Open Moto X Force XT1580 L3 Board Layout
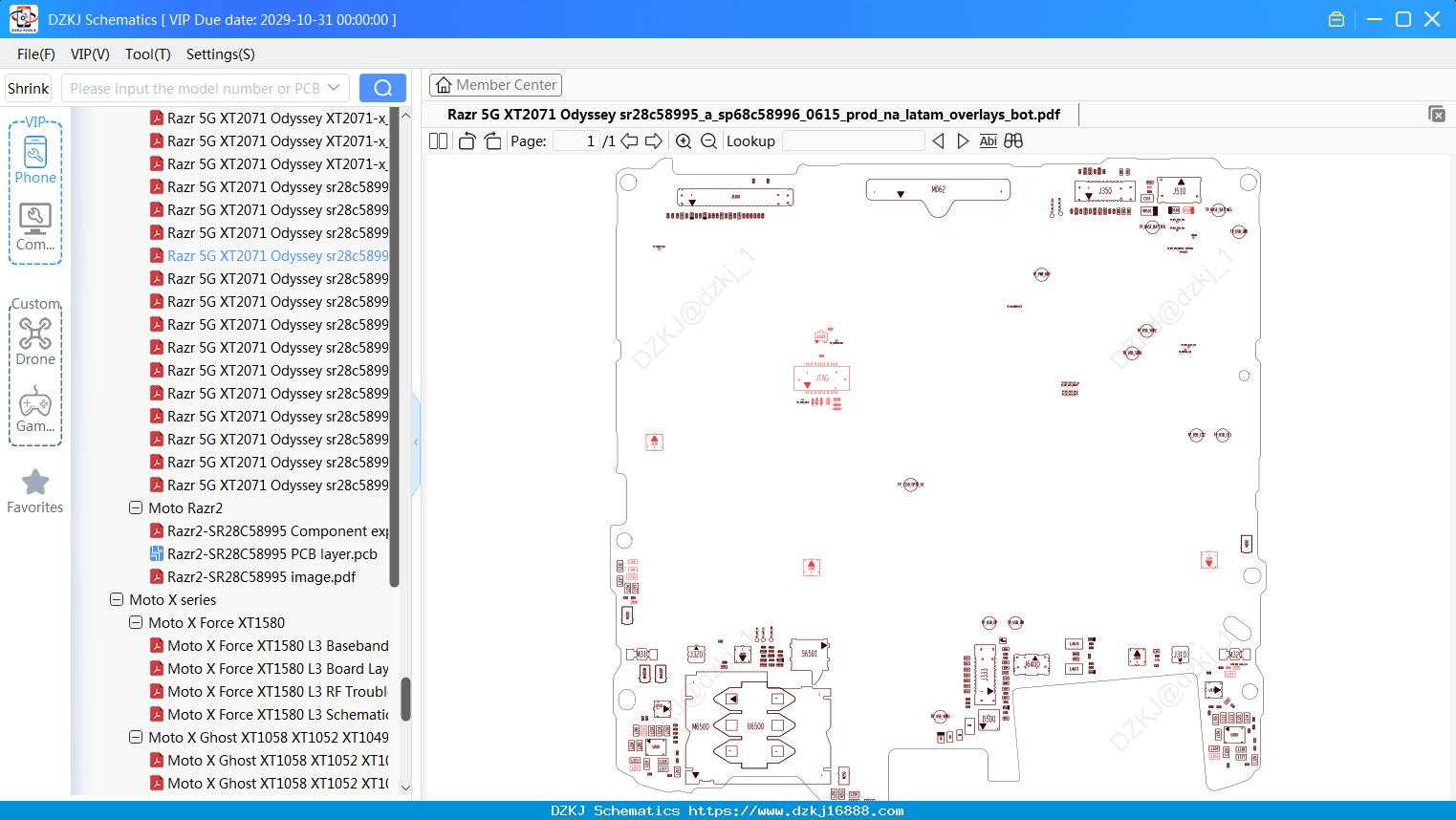1456x820 pixels. pyautogui.click(x=278, y=669)
